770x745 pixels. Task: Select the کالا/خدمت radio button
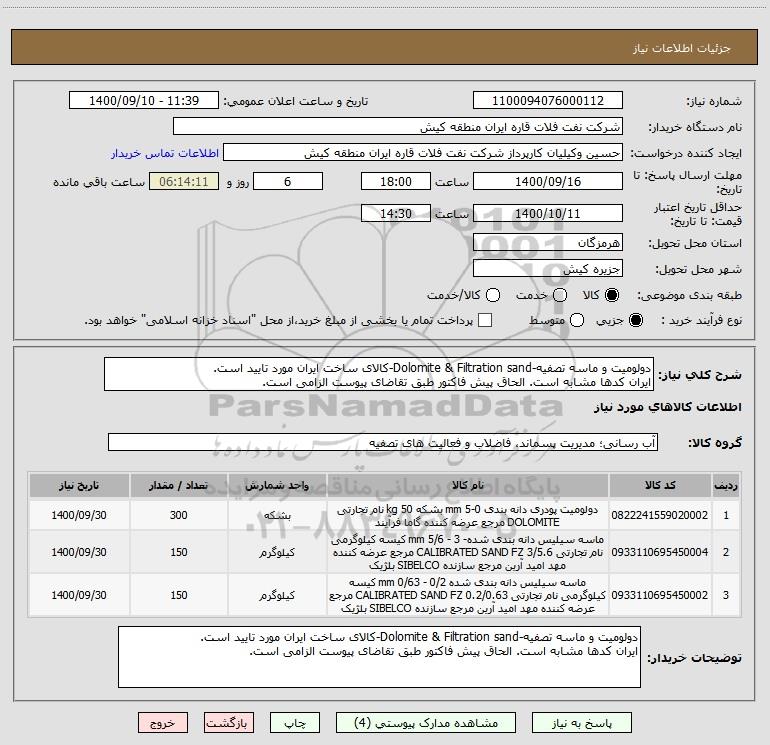493,295
